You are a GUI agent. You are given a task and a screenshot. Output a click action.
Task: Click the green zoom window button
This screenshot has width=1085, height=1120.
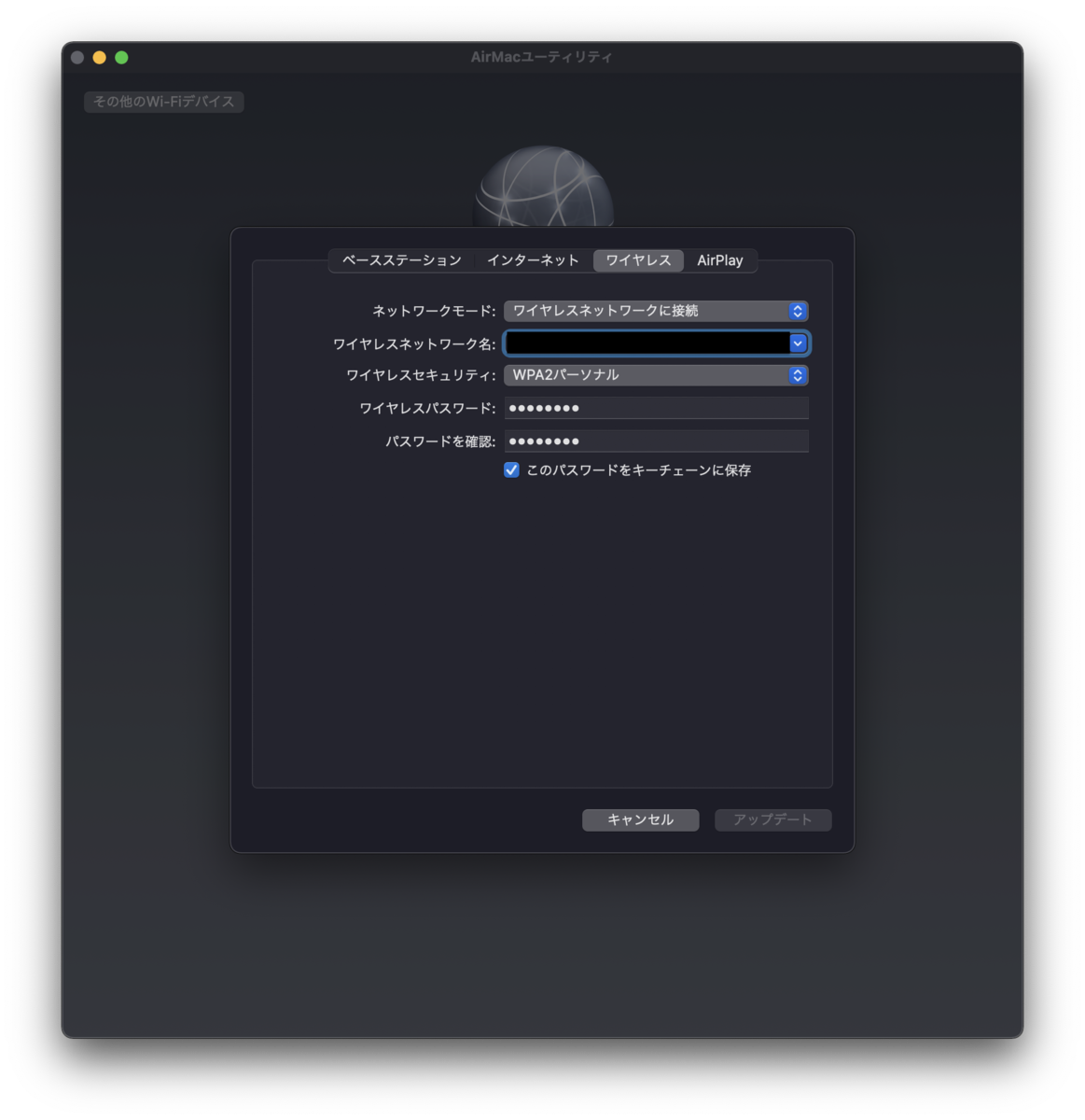point(121,58)
